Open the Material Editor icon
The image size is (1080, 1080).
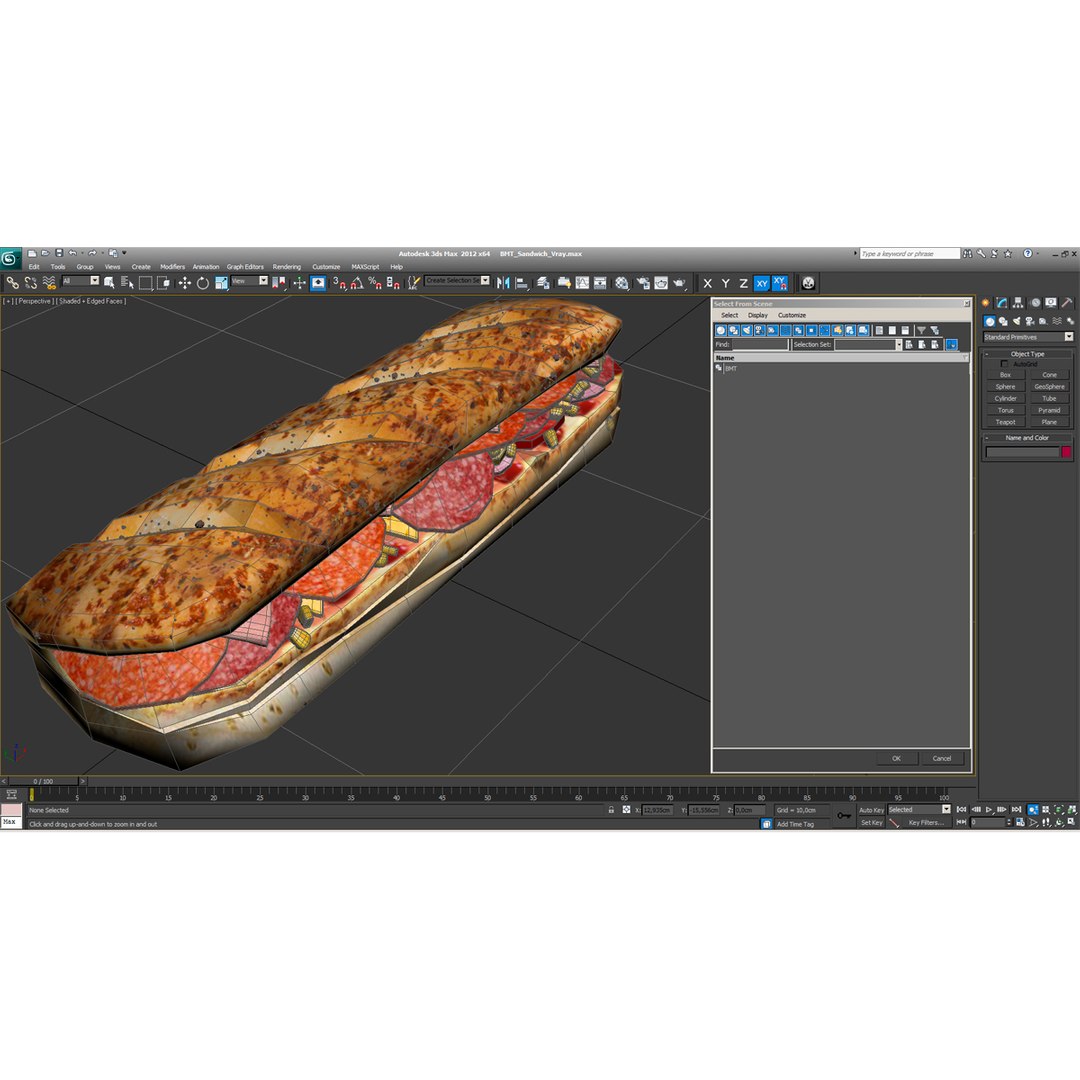tap(622, 283)
